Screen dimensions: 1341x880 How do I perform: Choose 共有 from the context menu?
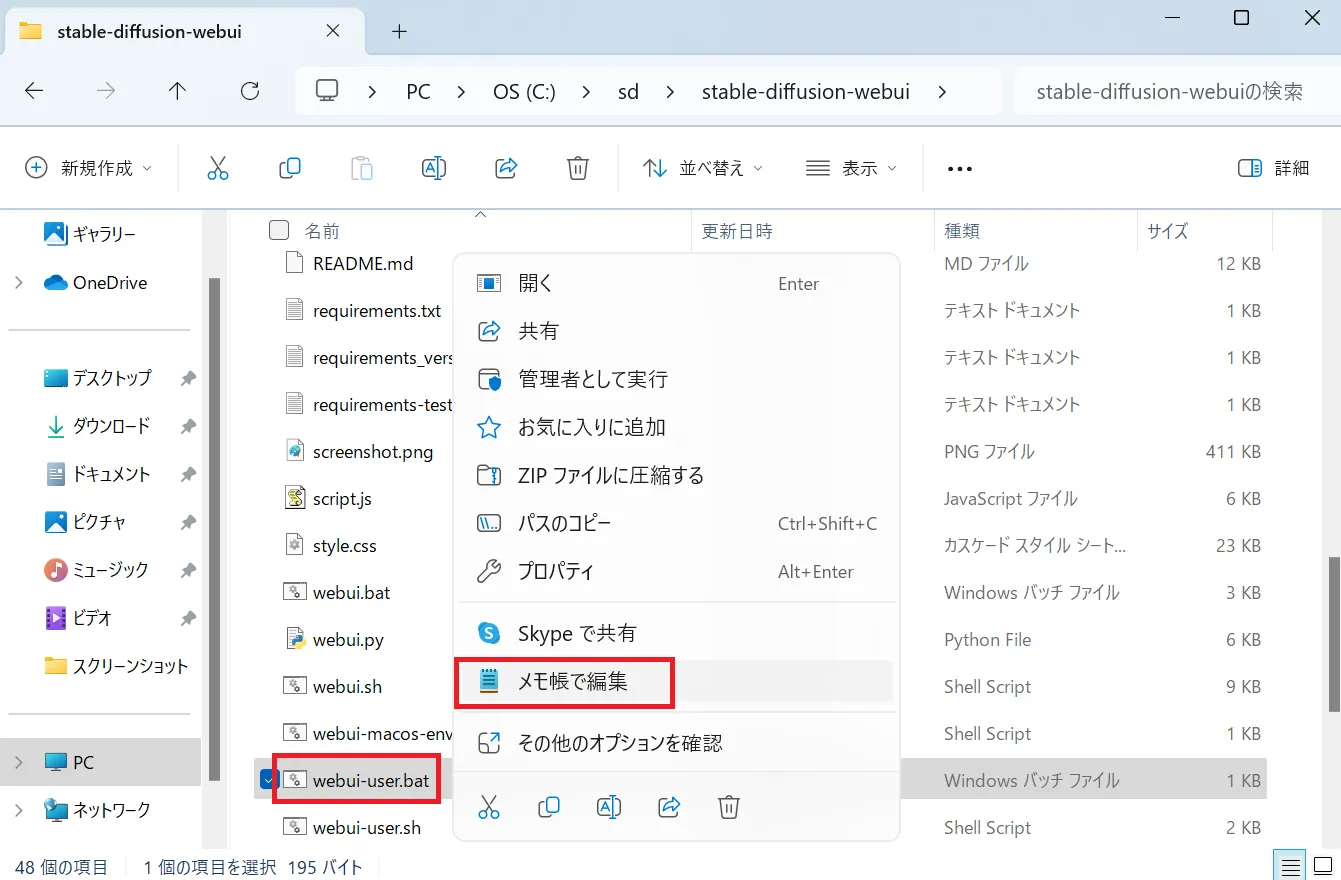676,331
